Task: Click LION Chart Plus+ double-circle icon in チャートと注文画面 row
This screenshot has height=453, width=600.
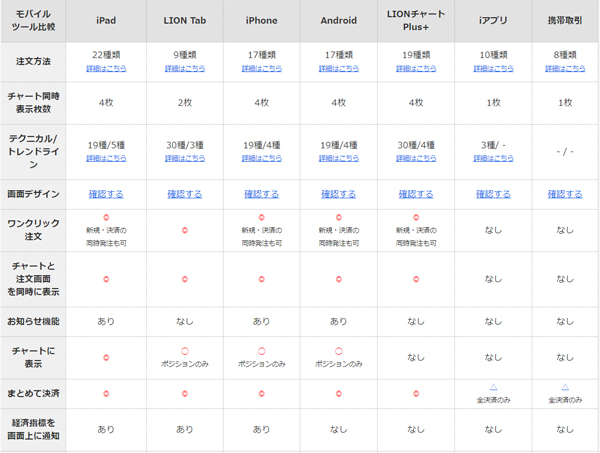Action: tap(416, 279)
